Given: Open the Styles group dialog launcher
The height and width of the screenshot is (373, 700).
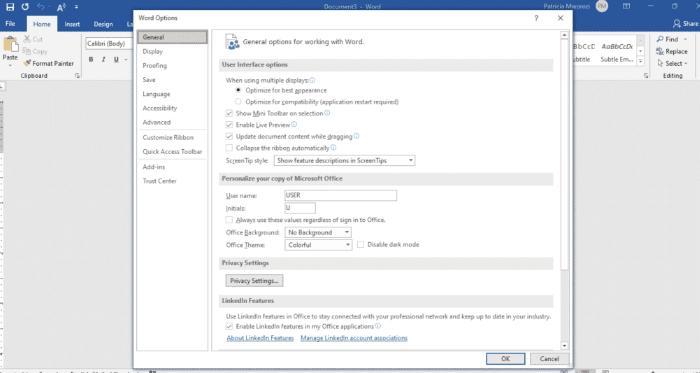Looking at the screenshot, I should point(646,76).
